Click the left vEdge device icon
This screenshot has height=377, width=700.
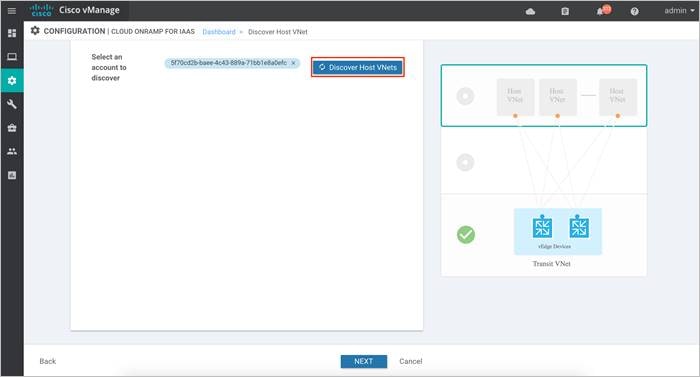[542, 227]
